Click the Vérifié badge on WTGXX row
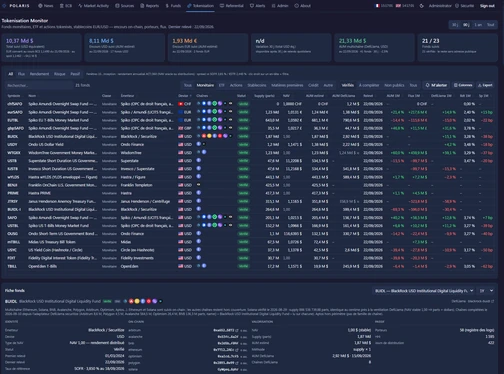 coord(243,153)
